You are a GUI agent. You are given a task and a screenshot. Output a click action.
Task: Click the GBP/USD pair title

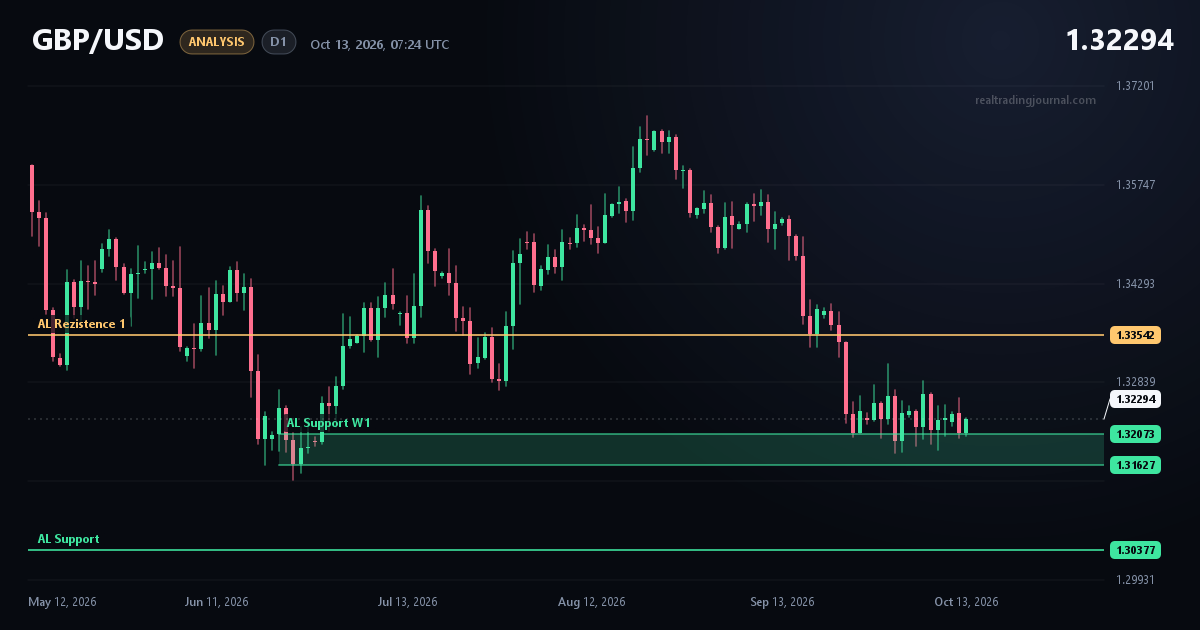(x=98, y=41)
